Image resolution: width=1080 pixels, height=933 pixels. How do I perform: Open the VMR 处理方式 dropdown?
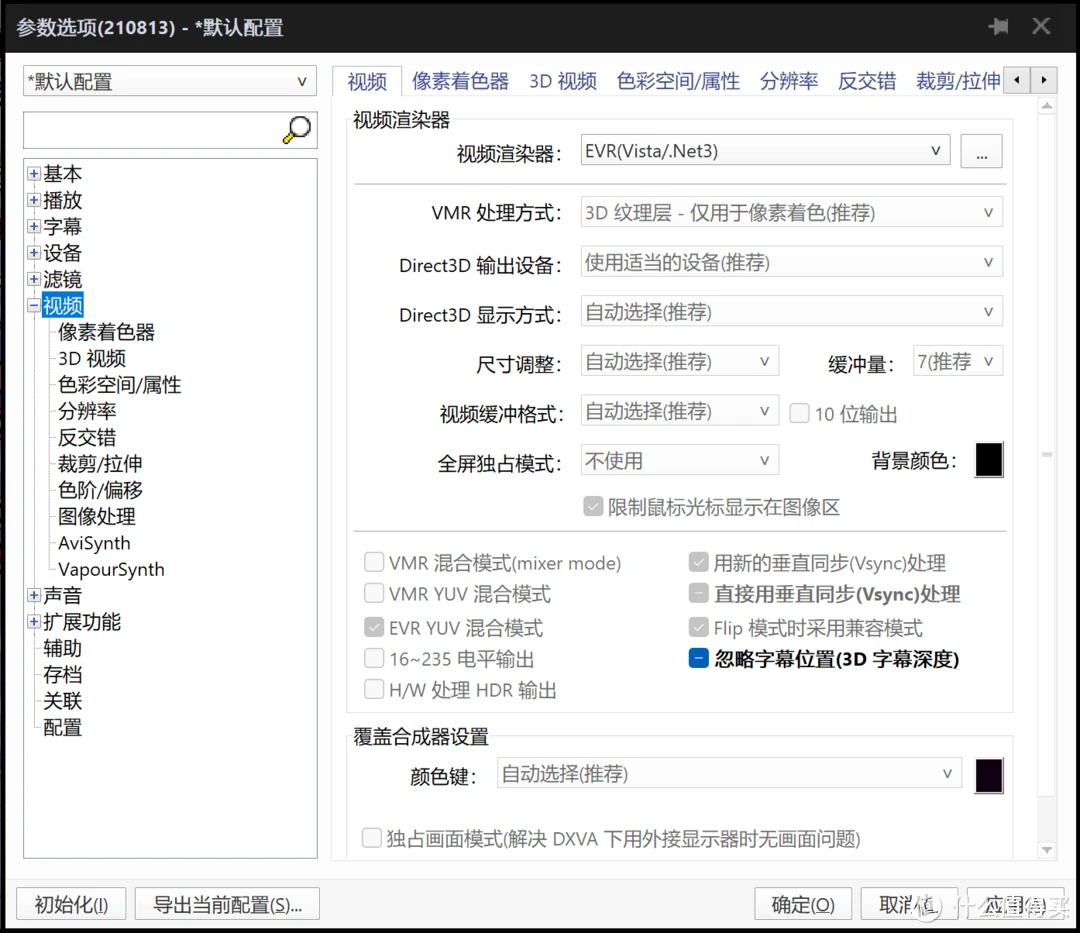791,213
